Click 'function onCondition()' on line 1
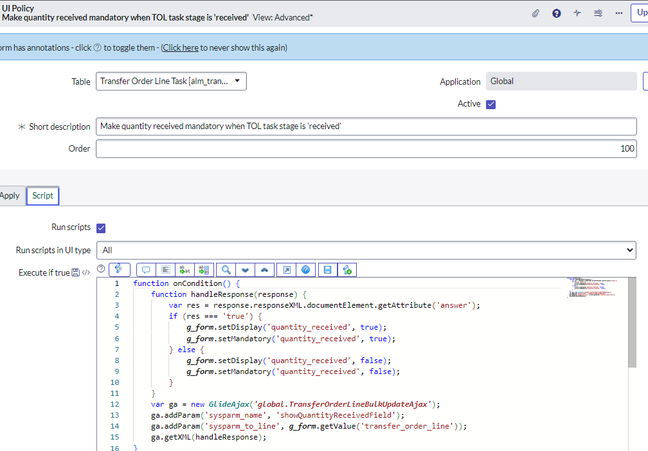648x451 pixels. point(181,283)
